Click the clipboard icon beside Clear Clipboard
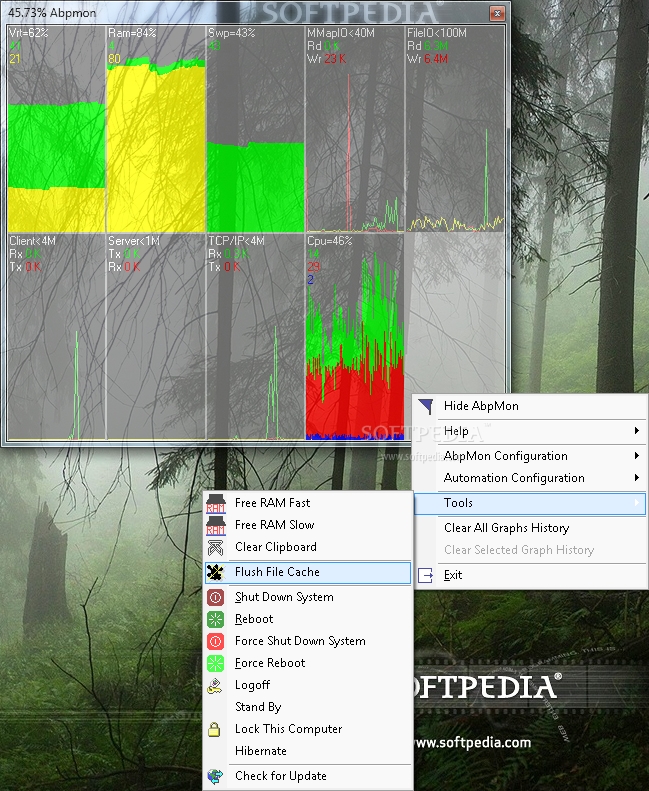 click(x=216, y=547)
